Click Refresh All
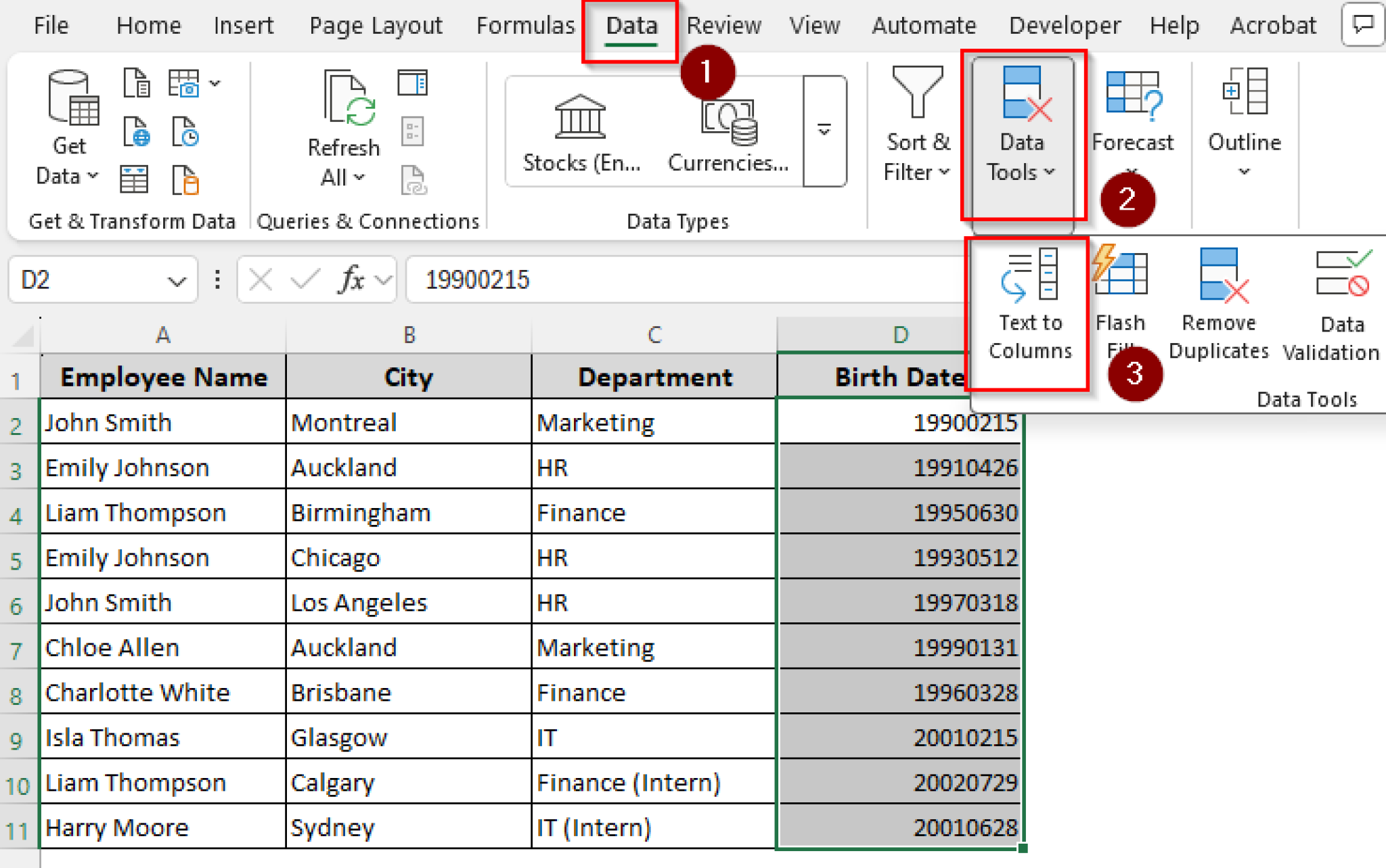This screenshot has width=1386, height=868. click(x=344, y=129)
